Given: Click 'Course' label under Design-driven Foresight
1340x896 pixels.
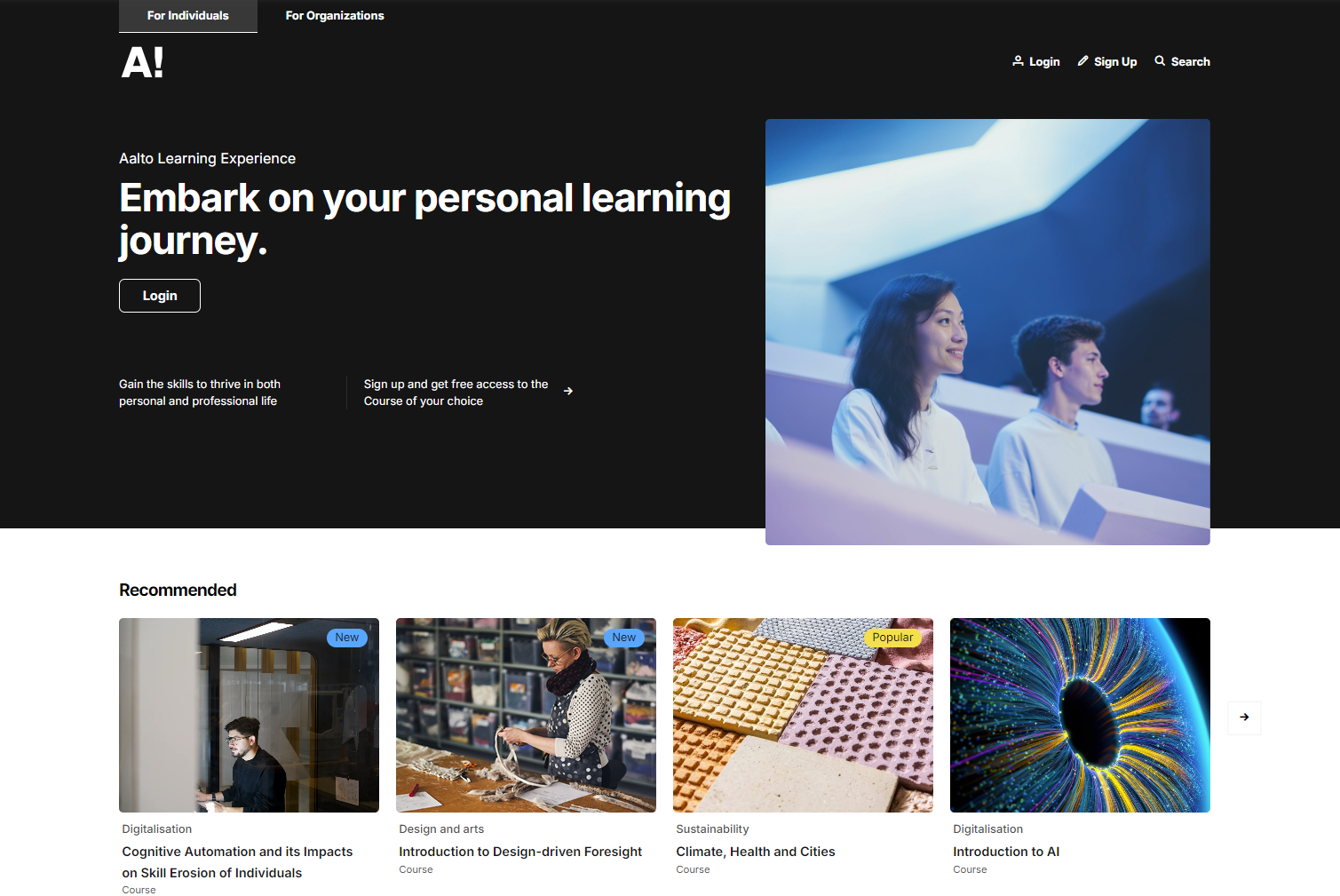Looking at the screenshot, I should click(x=416, y=870).
